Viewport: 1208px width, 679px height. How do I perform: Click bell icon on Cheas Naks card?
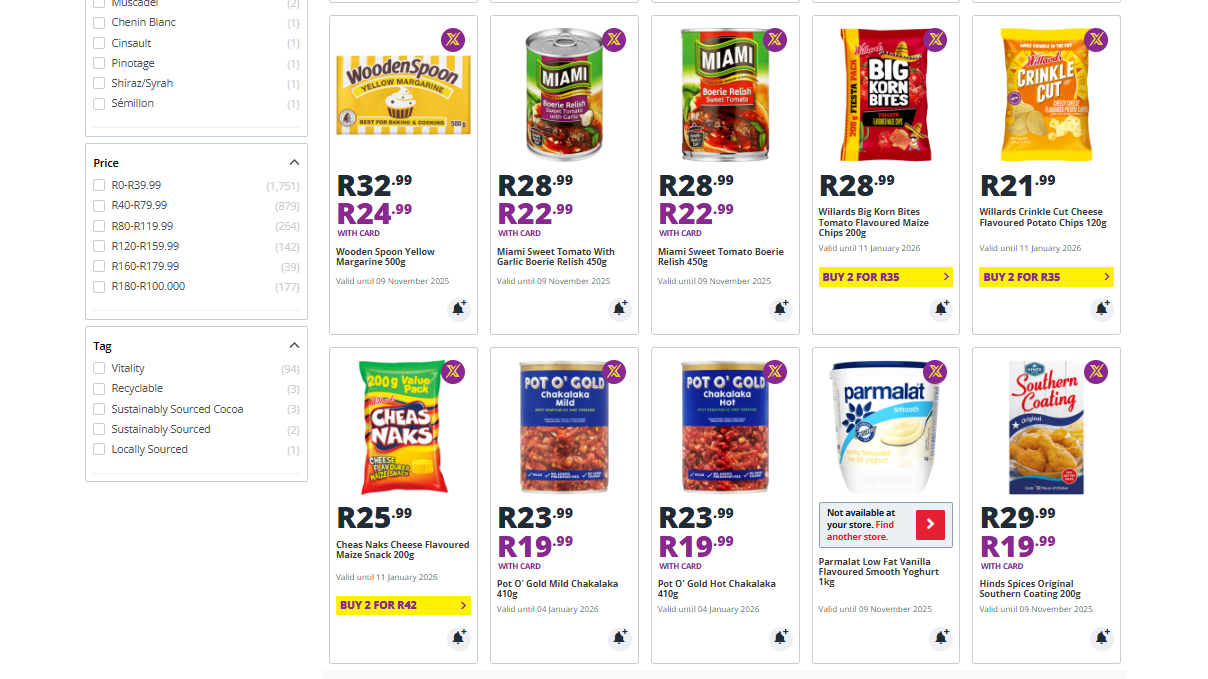(458, 637)
